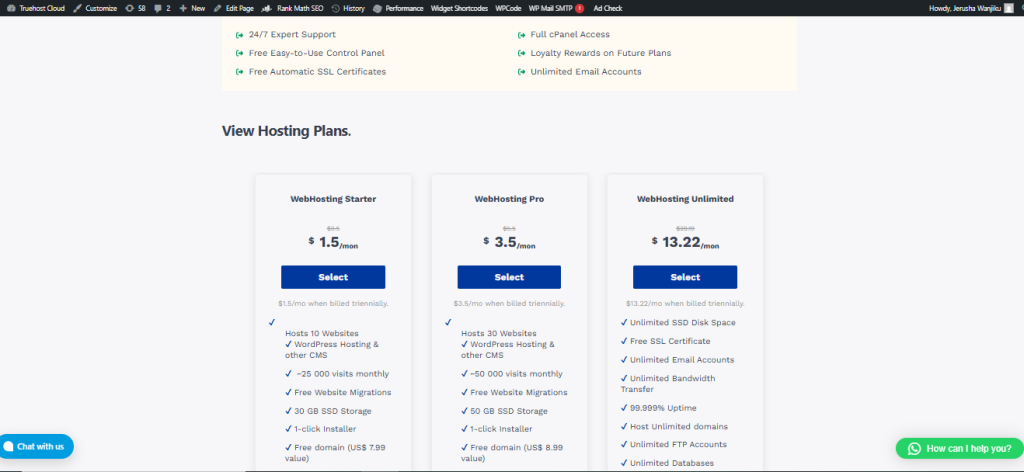Screen dimensions: 1024x472
Task: Click 99.999% Uptime feature
Action: tap(663, 408)
